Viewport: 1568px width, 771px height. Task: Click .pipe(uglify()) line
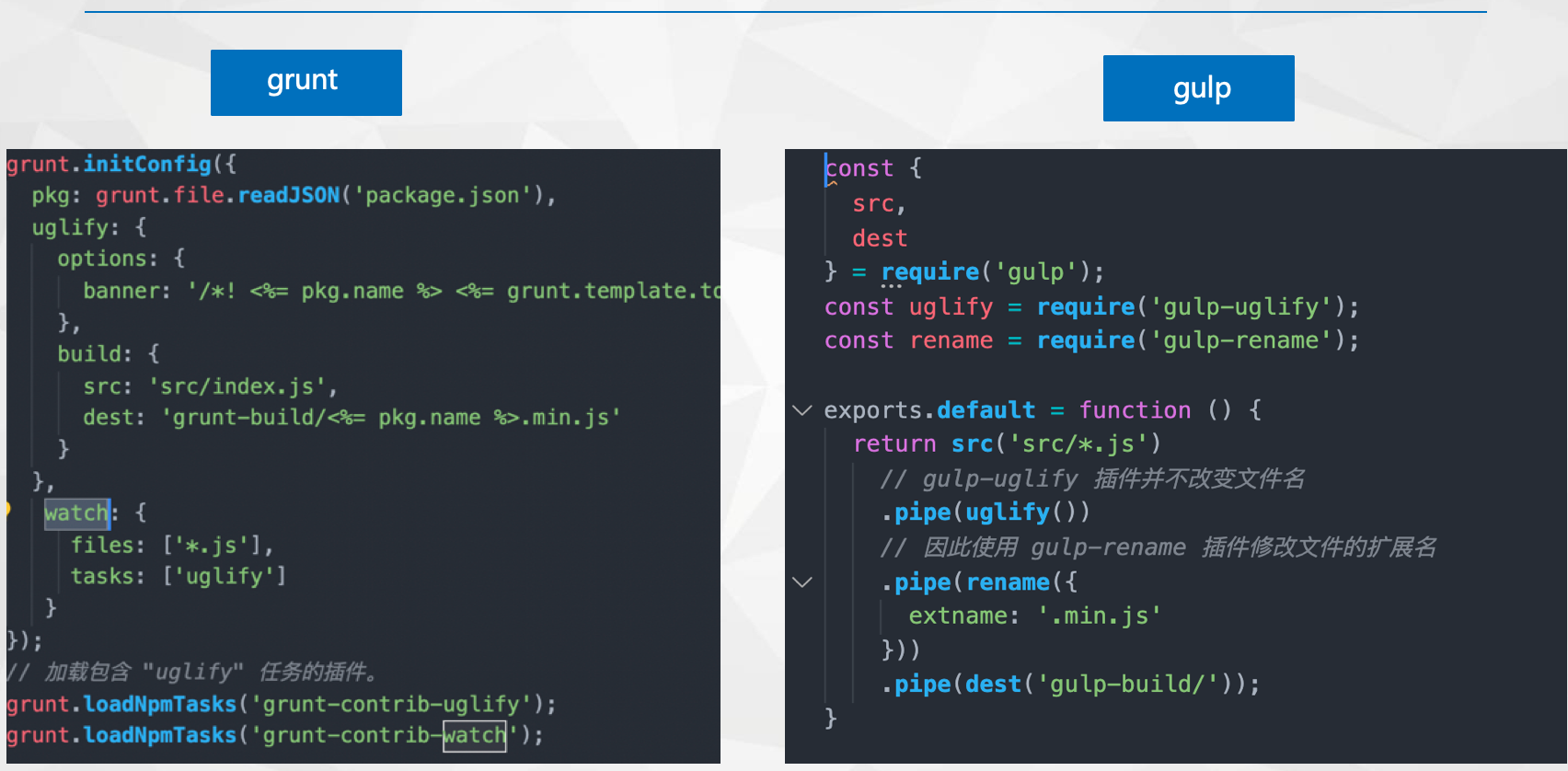pos(986,512)
